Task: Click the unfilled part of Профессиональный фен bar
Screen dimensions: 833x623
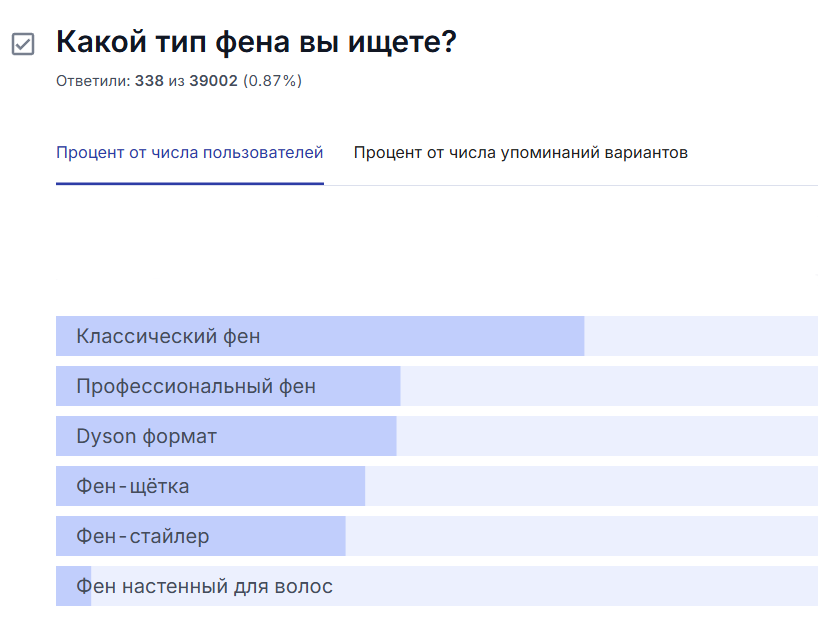Action: (608, 386)
